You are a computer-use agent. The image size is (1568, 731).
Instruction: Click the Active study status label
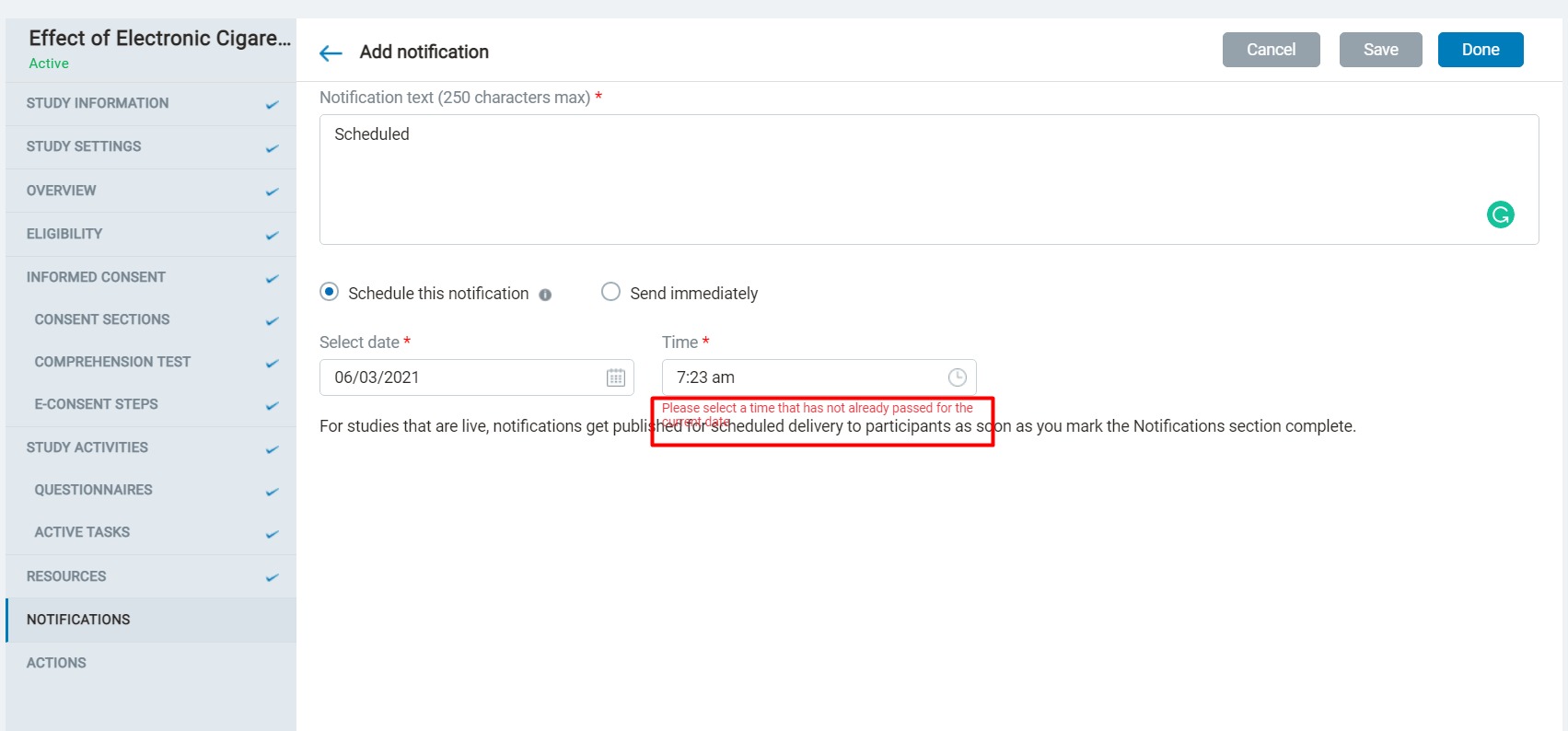click(49, 64)
